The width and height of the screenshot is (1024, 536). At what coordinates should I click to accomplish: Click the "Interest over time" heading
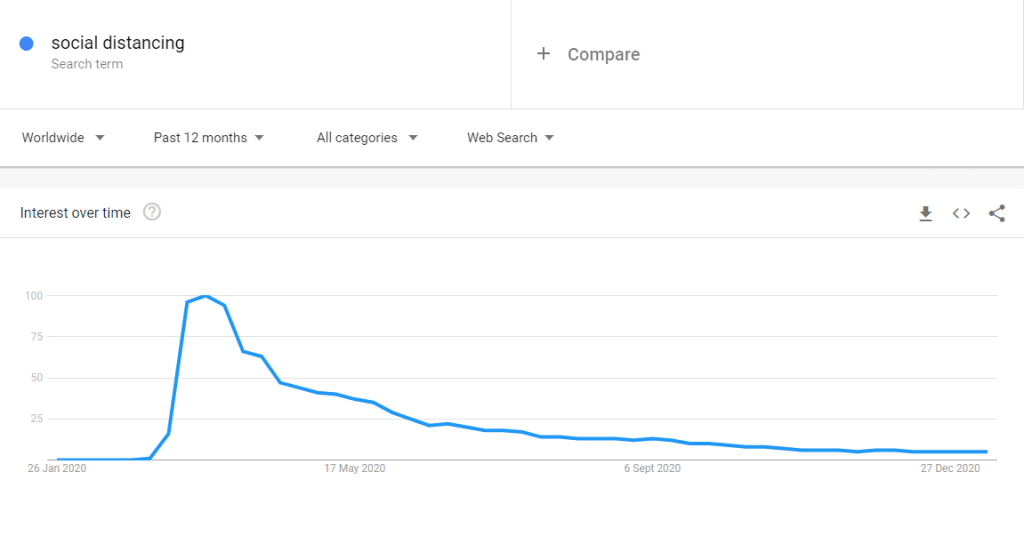click(x=75, y=213)
